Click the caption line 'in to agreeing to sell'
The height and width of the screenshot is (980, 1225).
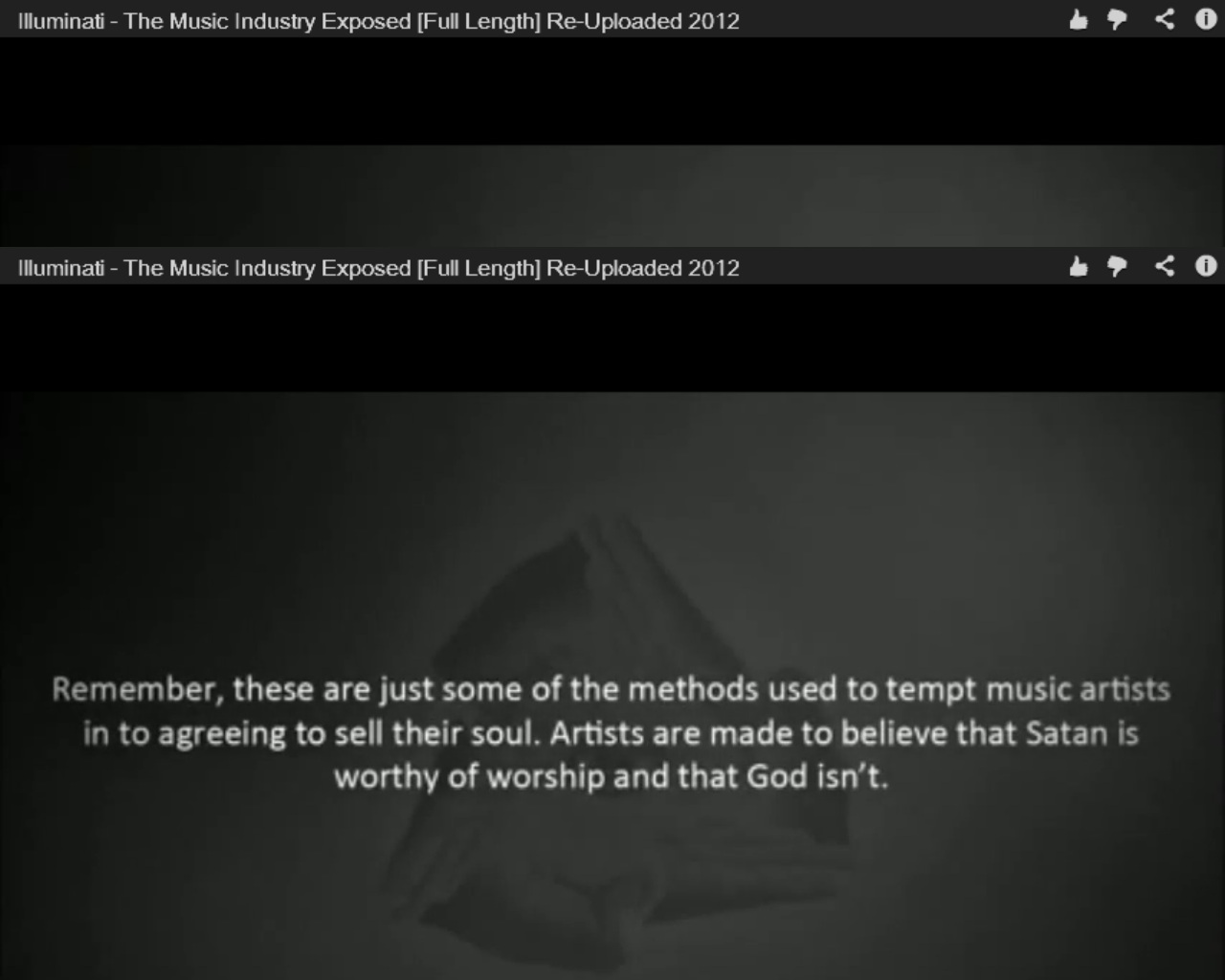611,734
